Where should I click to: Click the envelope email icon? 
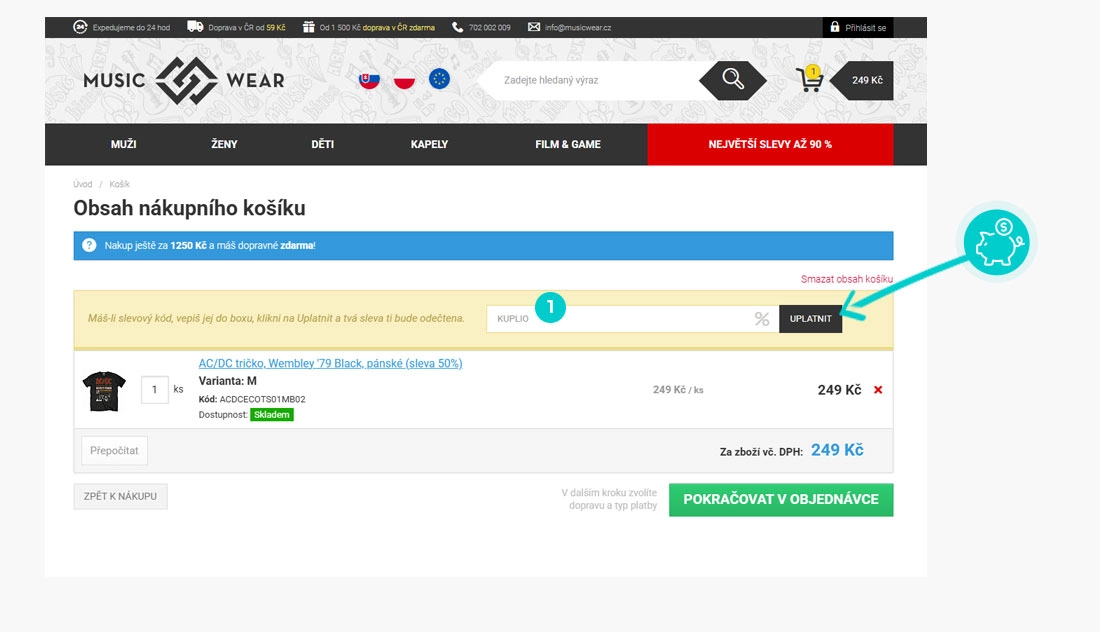(534, 27)
